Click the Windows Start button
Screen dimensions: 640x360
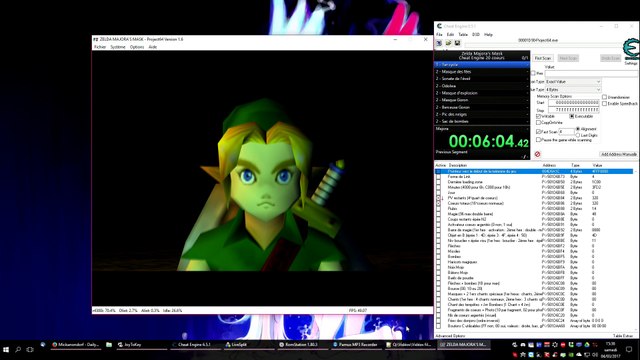click(x=6, y=349)
